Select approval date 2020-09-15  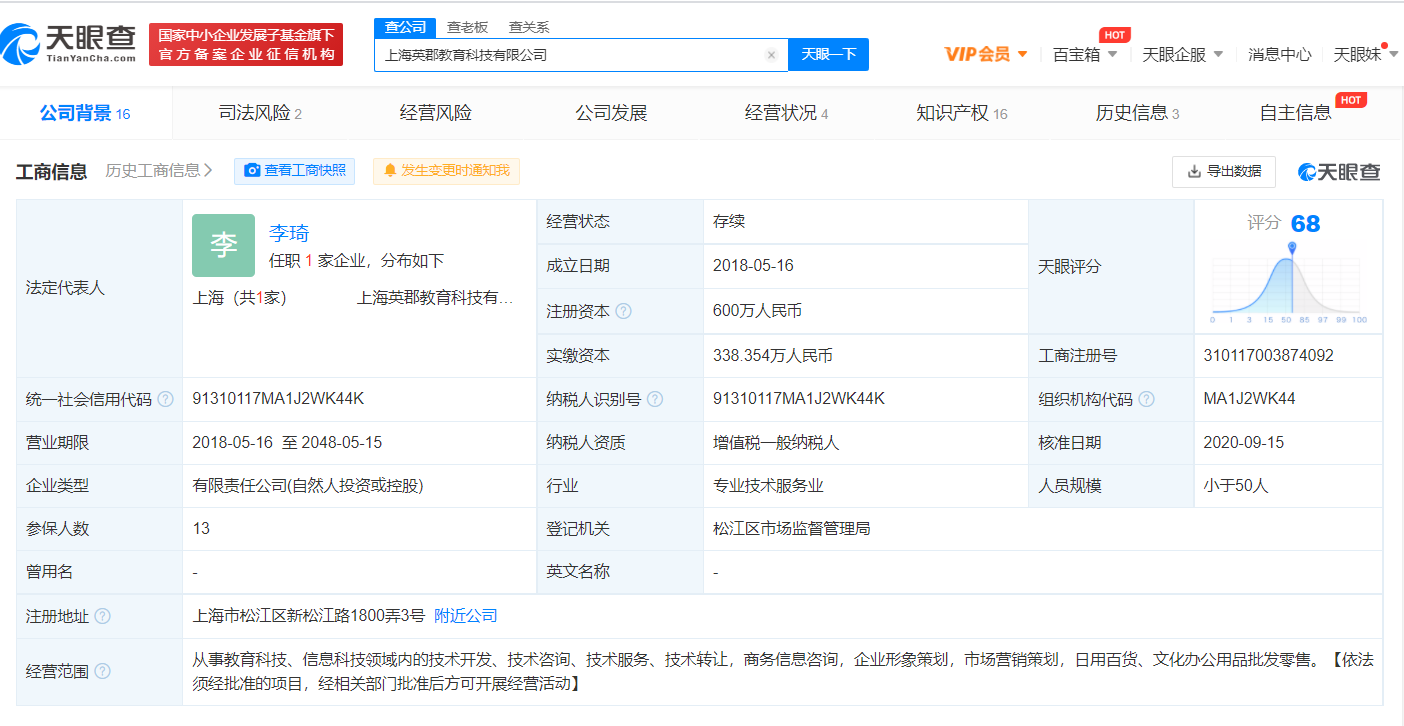tap(1243, 443)
